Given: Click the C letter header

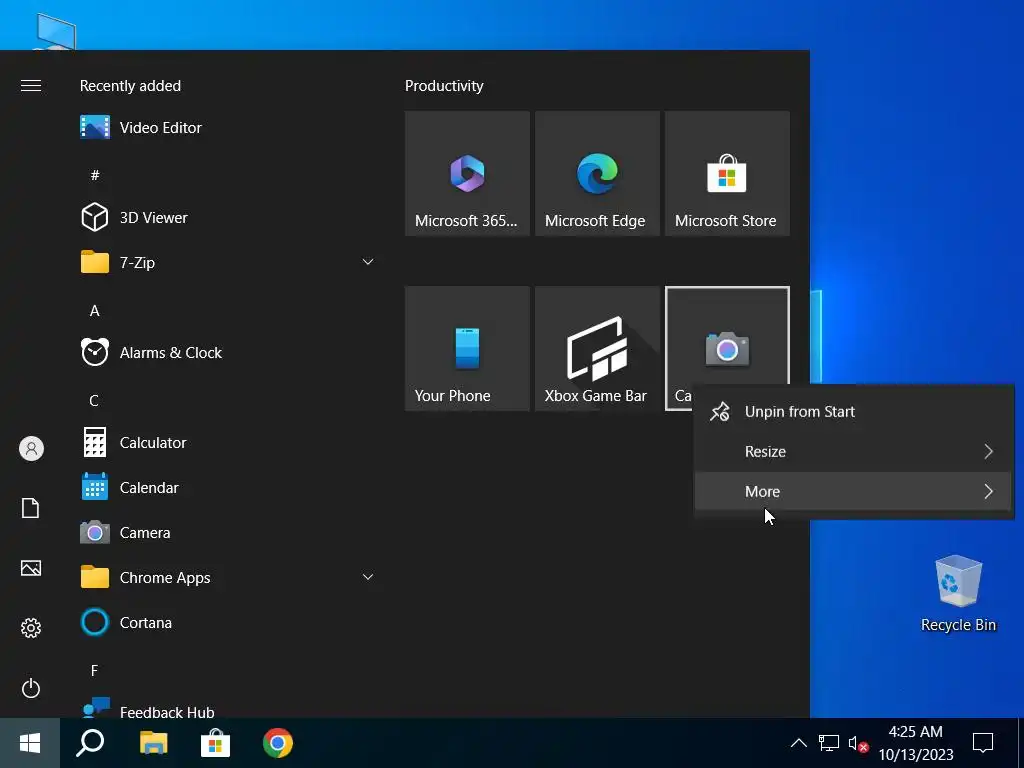Looking at the screenshot, I should (x=94, y=400).
